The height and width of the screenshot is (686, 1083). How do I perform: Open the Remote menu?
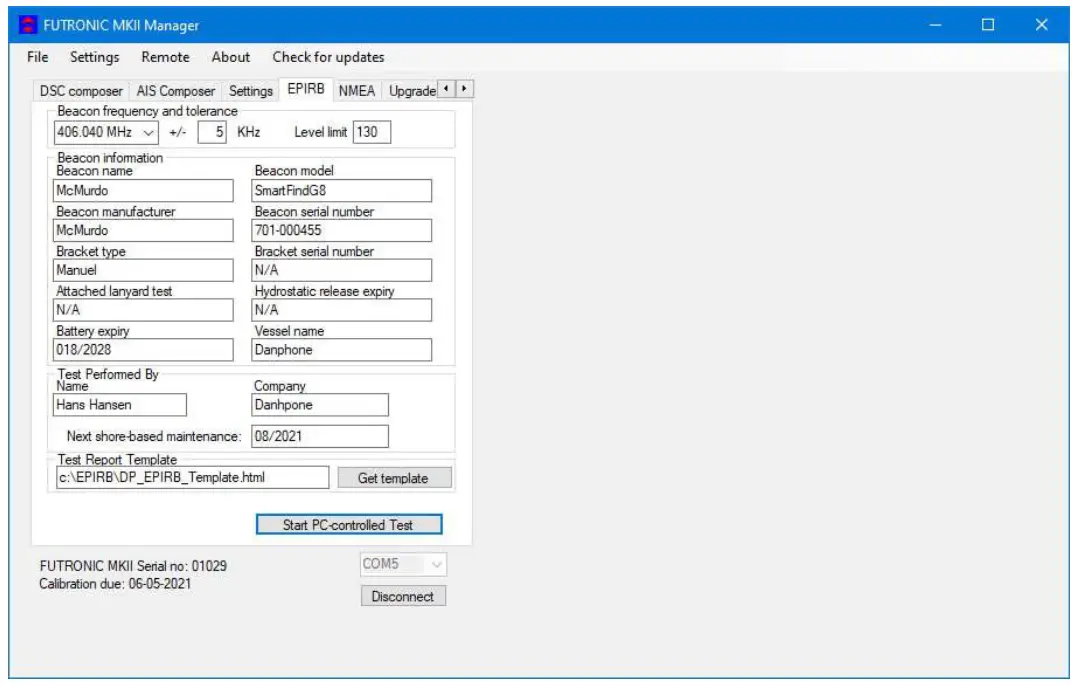(x=165, y=57)
